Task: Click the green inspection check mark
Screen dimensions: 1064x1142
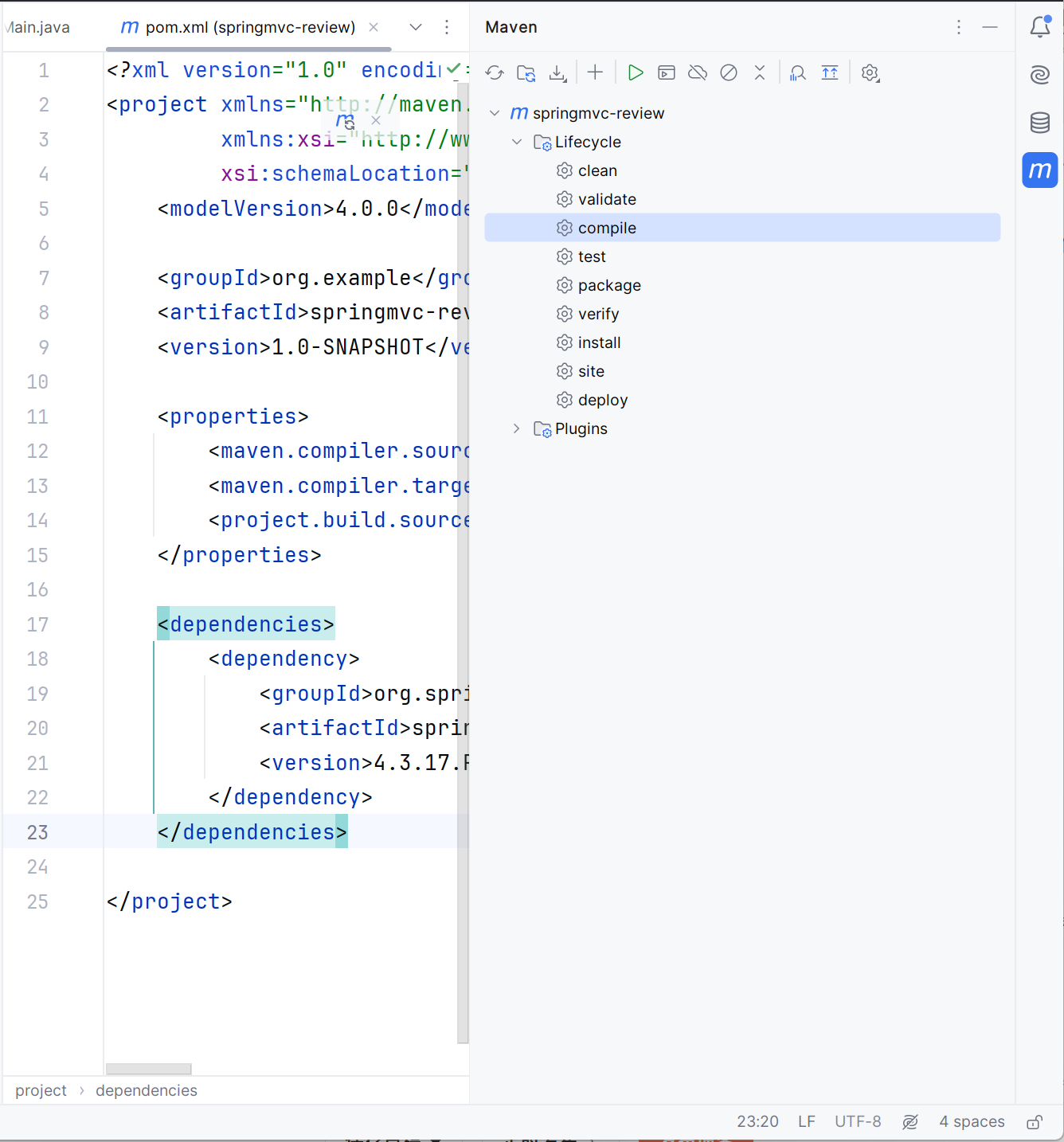Action: click(453, 69)
